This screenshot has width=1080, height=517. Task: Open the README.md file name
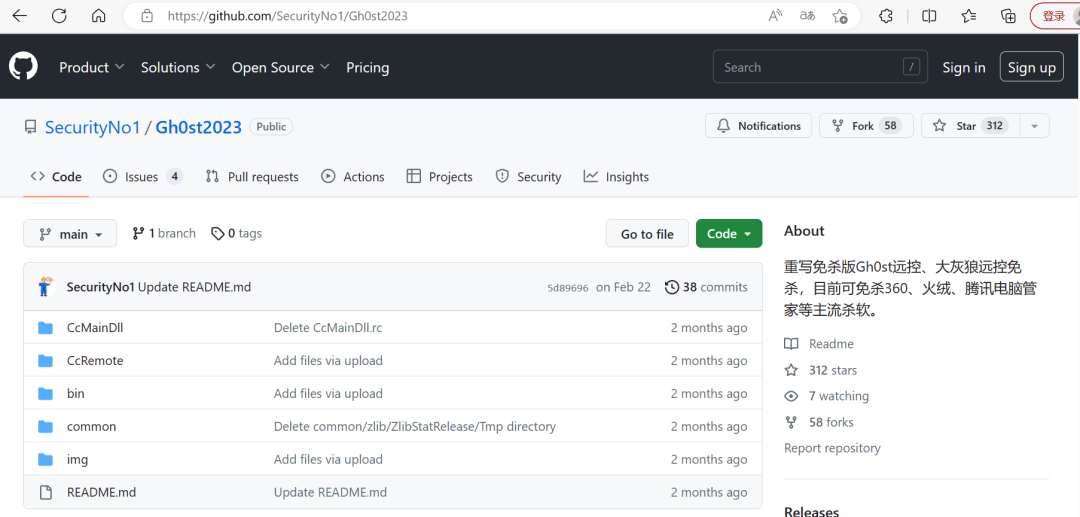pyautogui.click(x=101, y=492)
